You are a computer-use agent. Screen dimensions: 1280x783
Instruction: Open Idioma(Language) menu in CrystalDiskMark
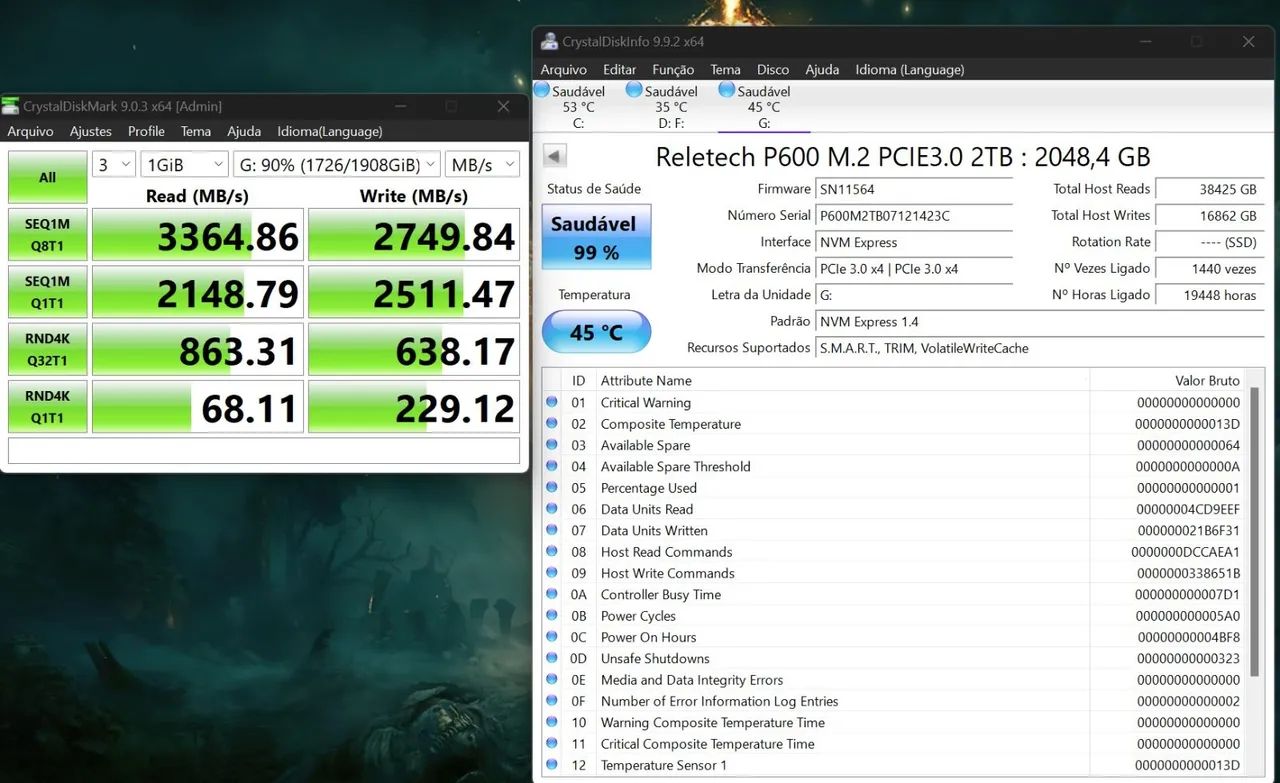tap(330, 131)
